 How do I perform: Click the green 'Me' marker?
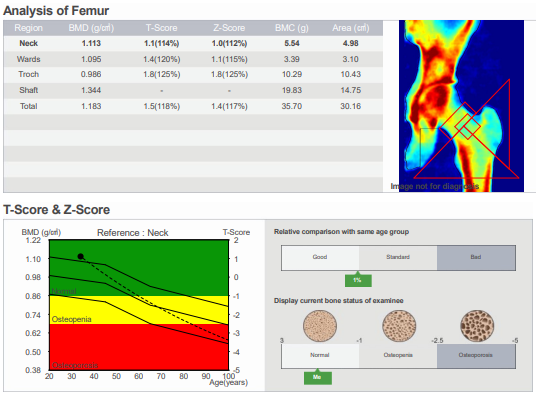(x=318, y=377)
